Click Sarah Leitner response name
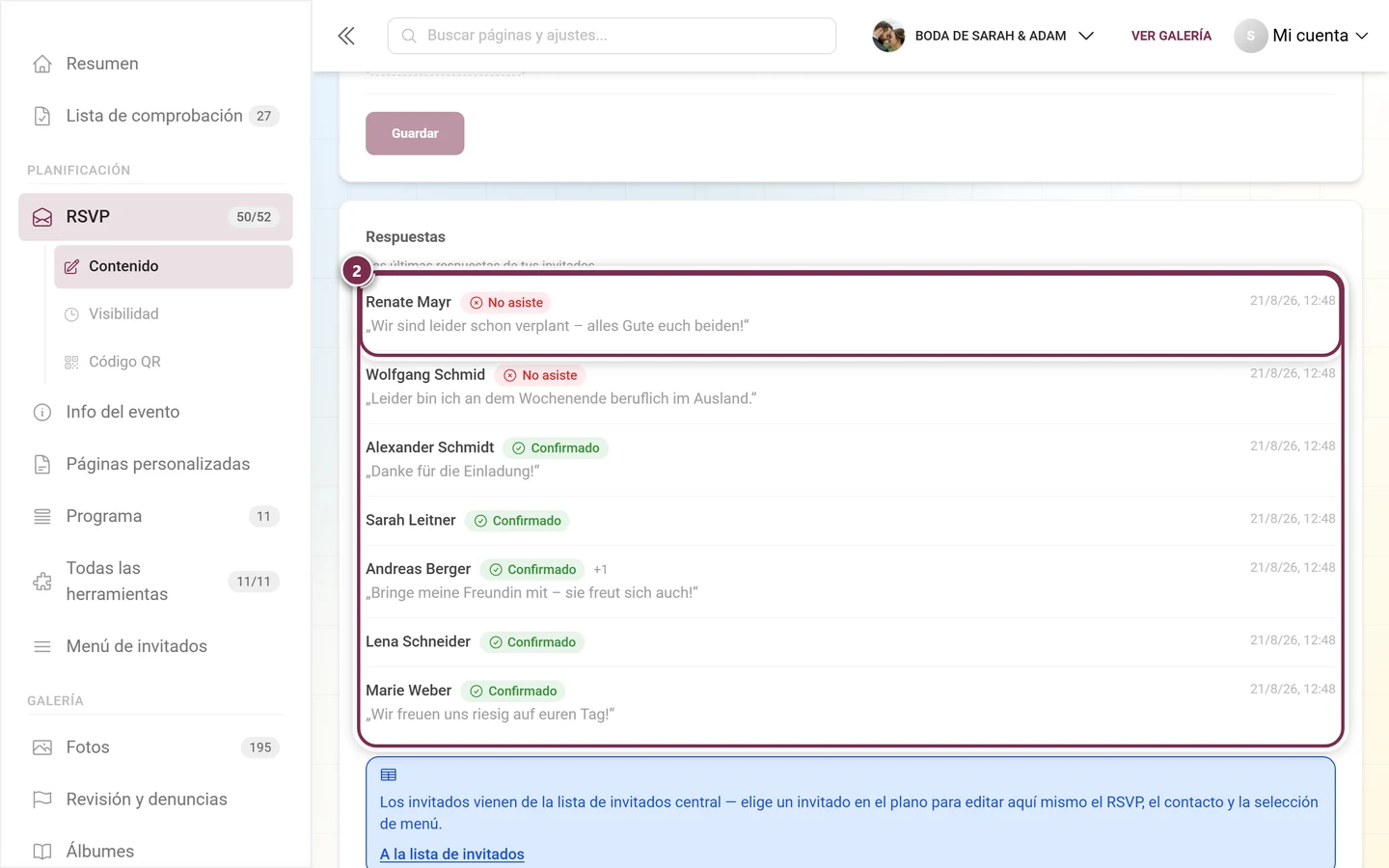Image resolution: width=1389 pixels, height=868 pixels. point(411,521)
